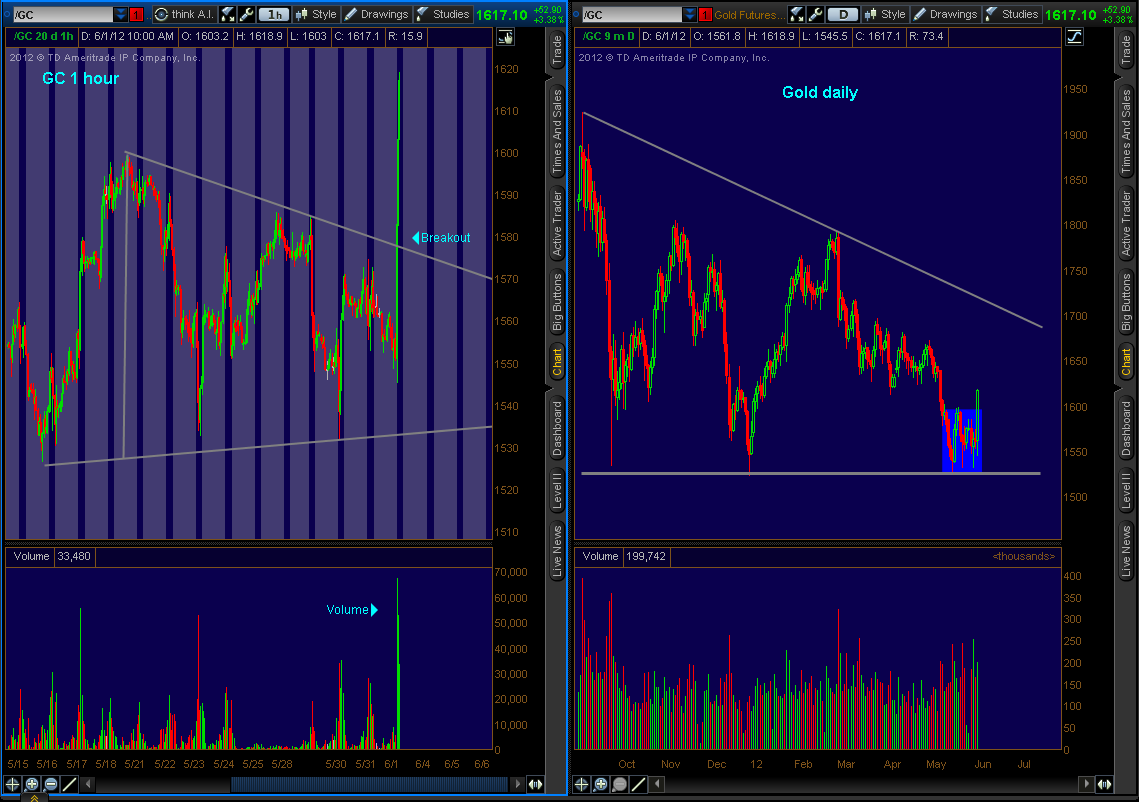1139x802 pixels.
Task: Toggle the red link number on right chart
Action: point(706,14)
